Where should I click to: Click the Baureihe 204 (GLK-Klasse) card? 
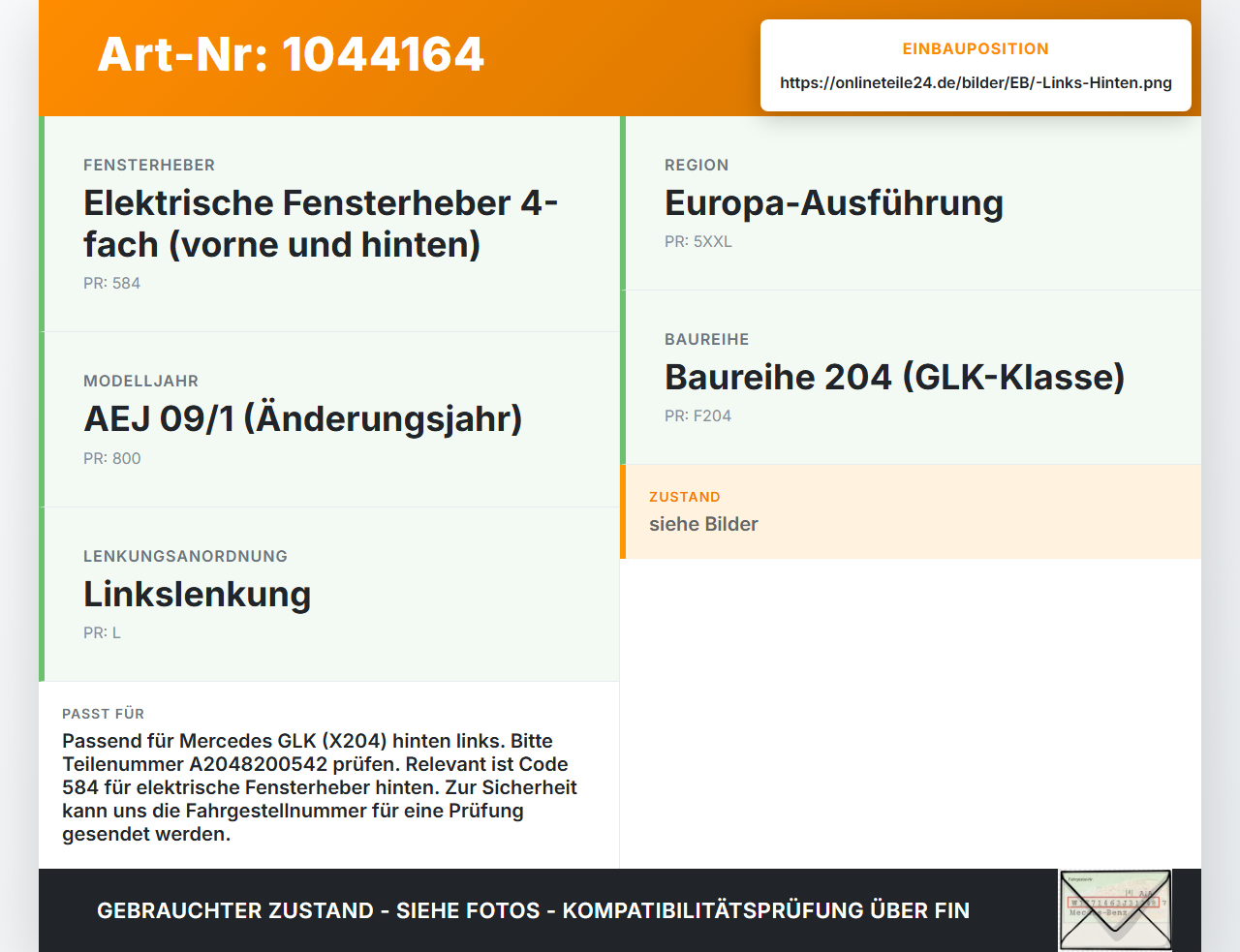coord(911,378)
